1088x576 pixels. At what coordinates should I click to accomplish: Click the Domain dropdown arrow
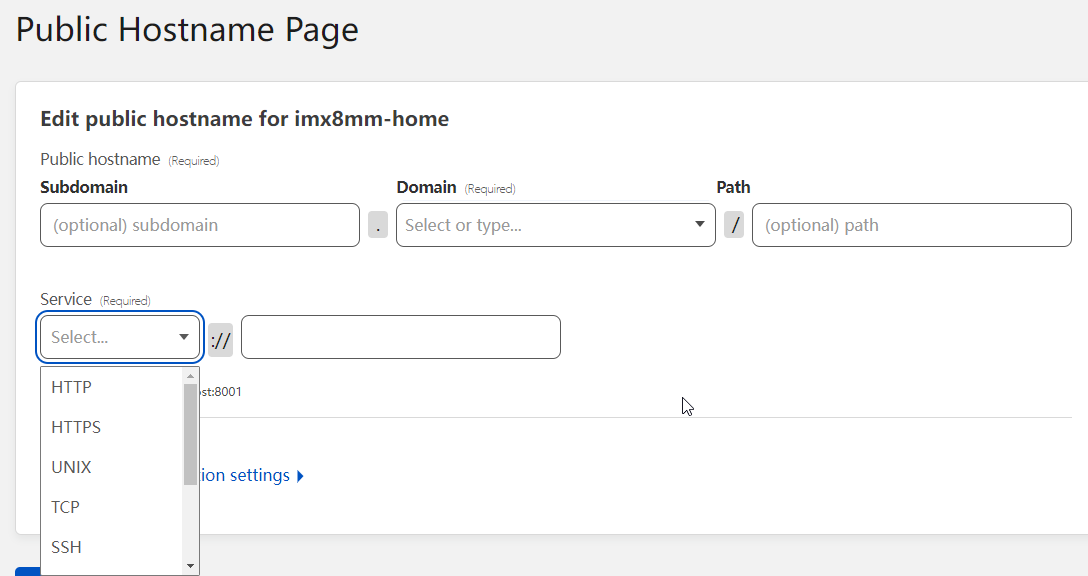(x=700, y=225)
